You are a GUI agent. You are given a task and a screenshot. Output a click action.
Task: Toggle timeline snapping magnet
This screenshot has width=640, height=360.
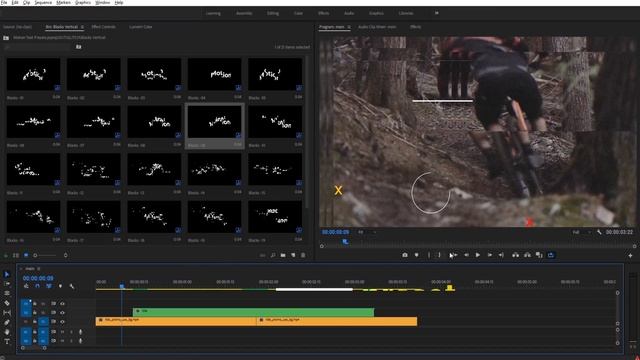pyautogui.click(x=37, y=287)
